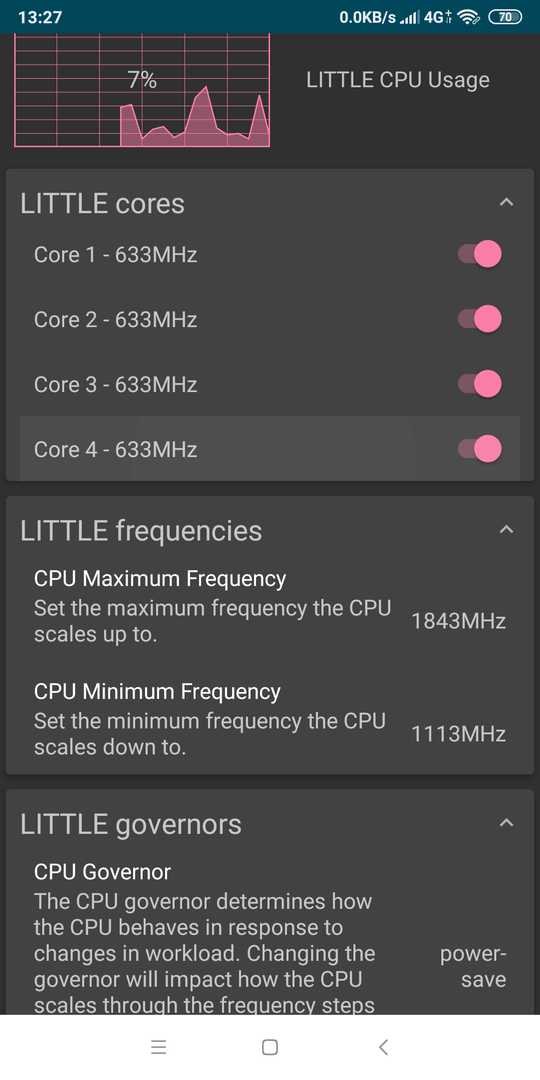This screenshot has width=540, height=1080.
Task: Tap the Android back arrow icon
Action: click(x=384, y=1048)
